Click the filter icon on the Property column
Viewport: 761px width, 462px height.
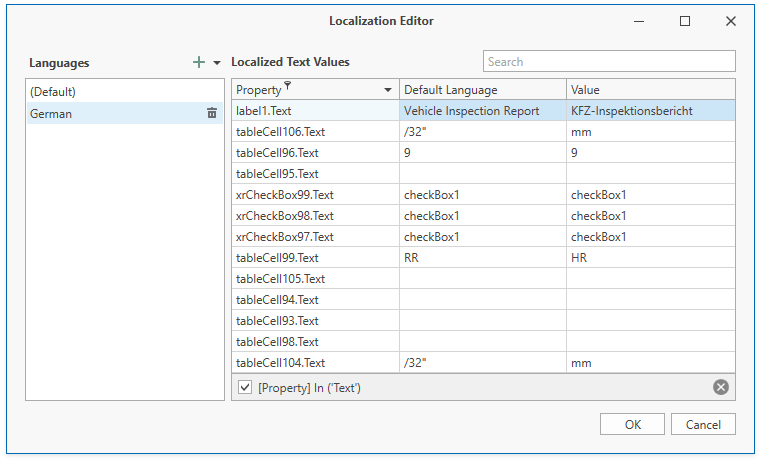point(288,88)
